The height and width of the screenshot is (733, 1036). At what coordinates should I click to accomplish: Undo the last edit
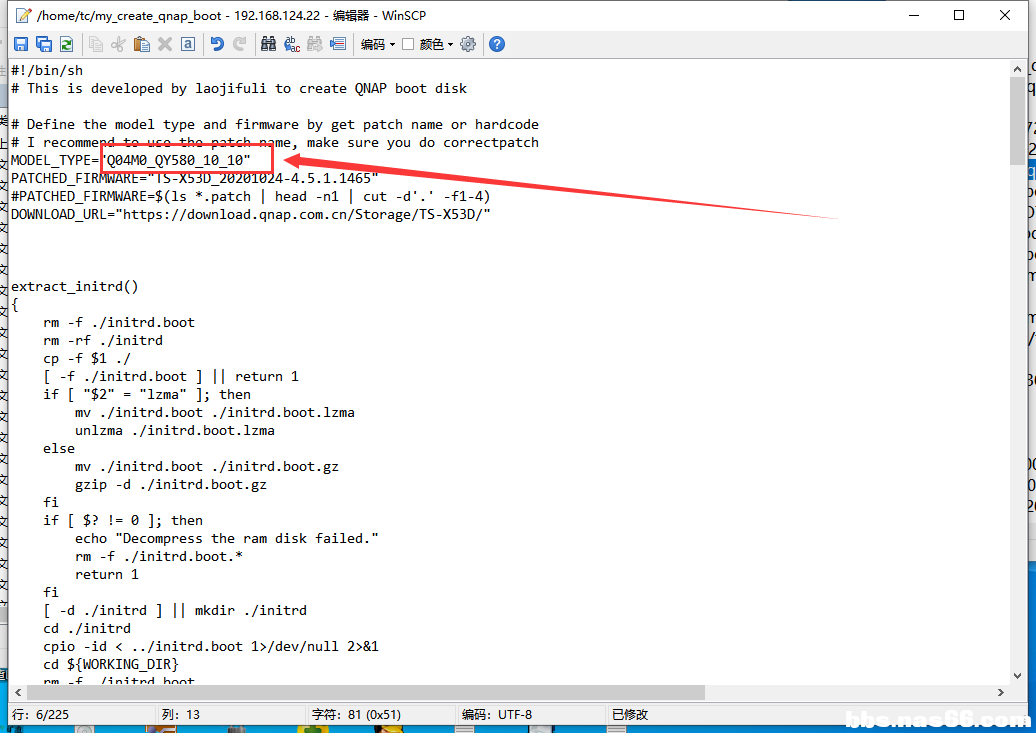tap(217, 44)
